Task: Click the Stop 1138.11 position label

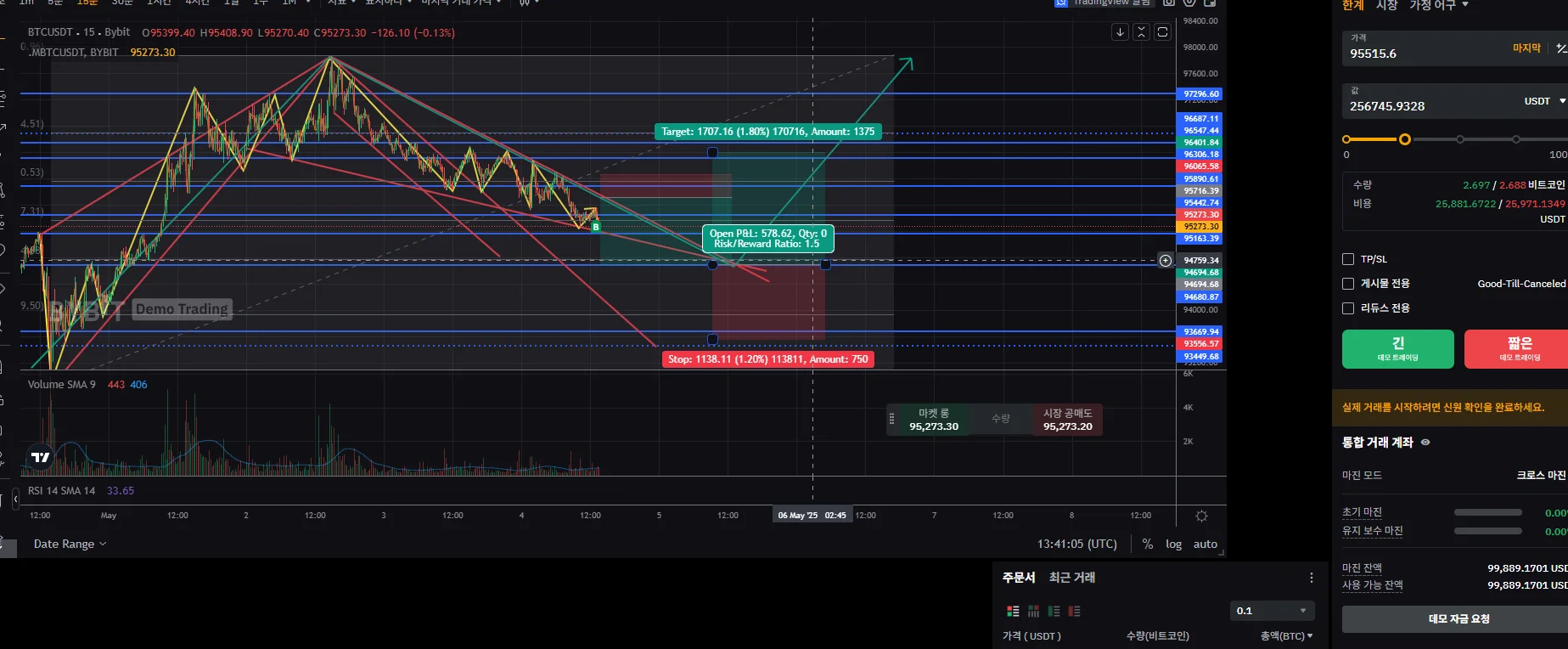Action: tap(768, 359)
